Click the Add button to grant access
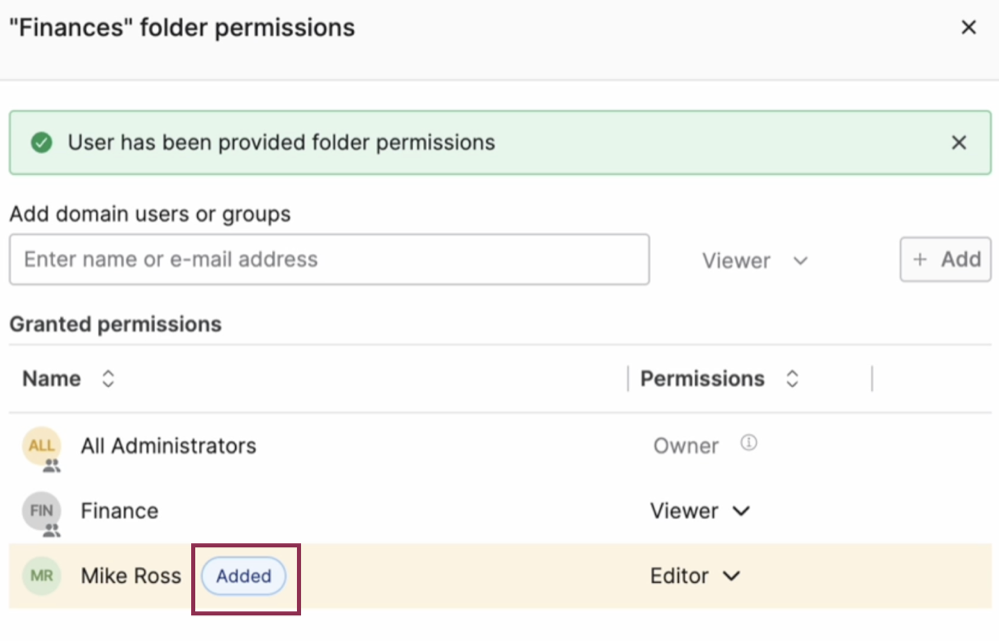Viewport: 999px width, 641px height. click(x=945, y=259)
